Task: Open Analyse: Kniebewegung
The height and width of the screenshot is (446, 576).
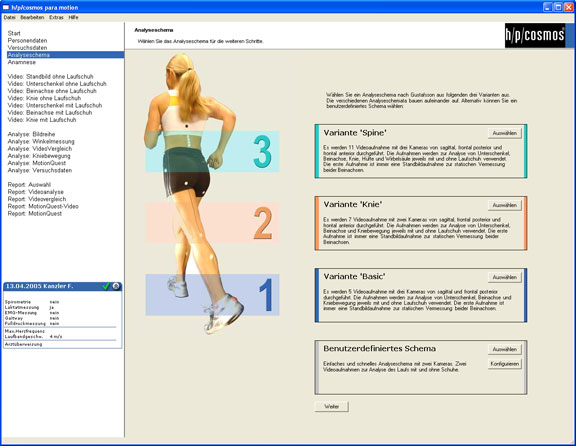Action: click(x=39, y=156)
